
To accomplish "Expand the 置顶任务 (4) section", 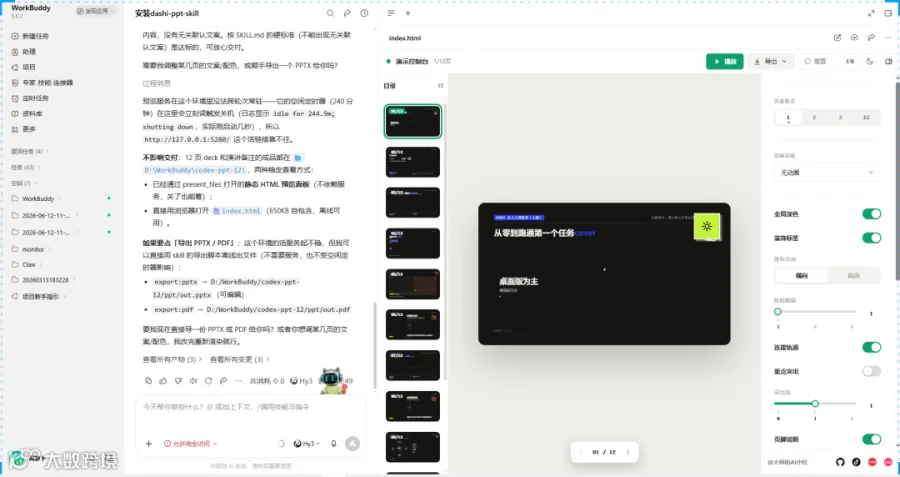I will (30, 152).
